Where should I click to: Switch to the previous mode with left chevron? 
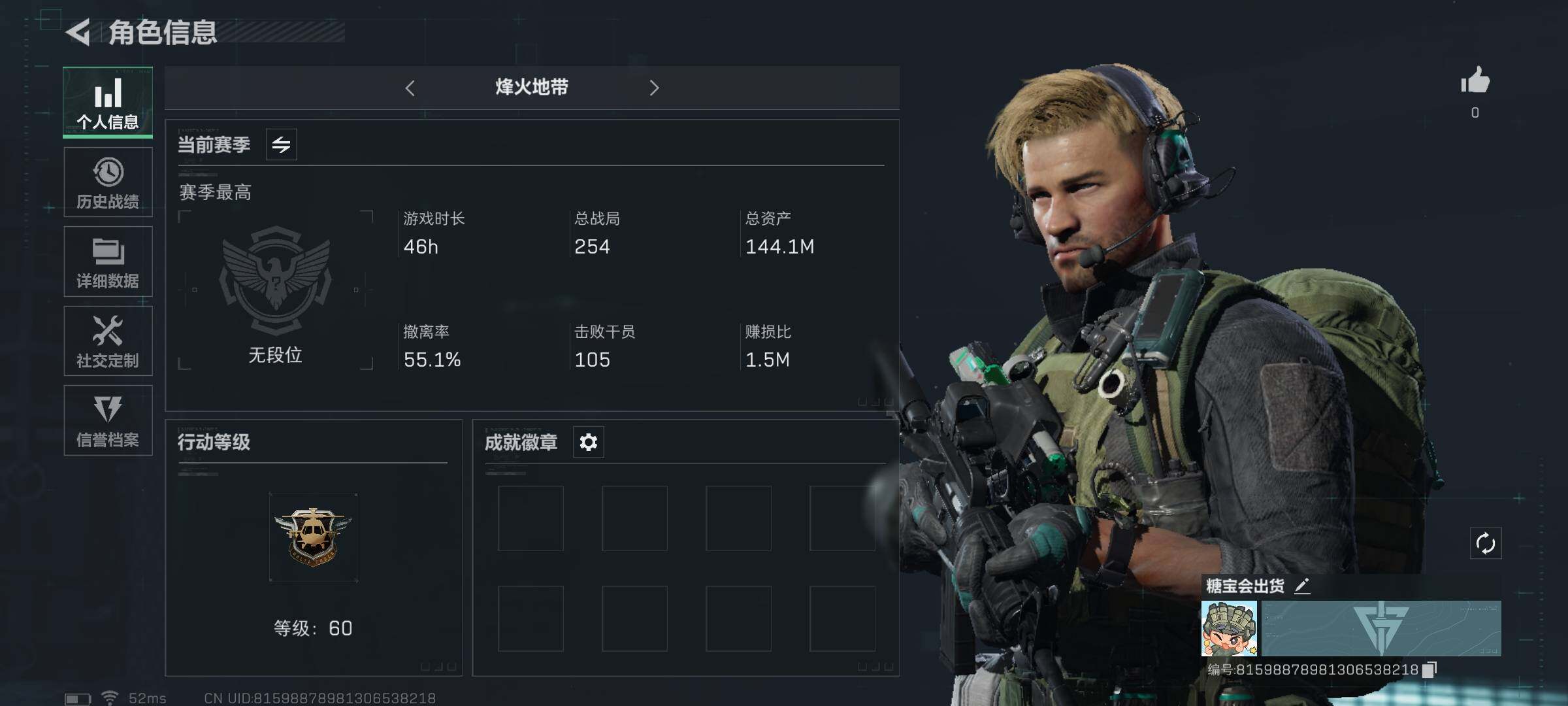point(410,88)
